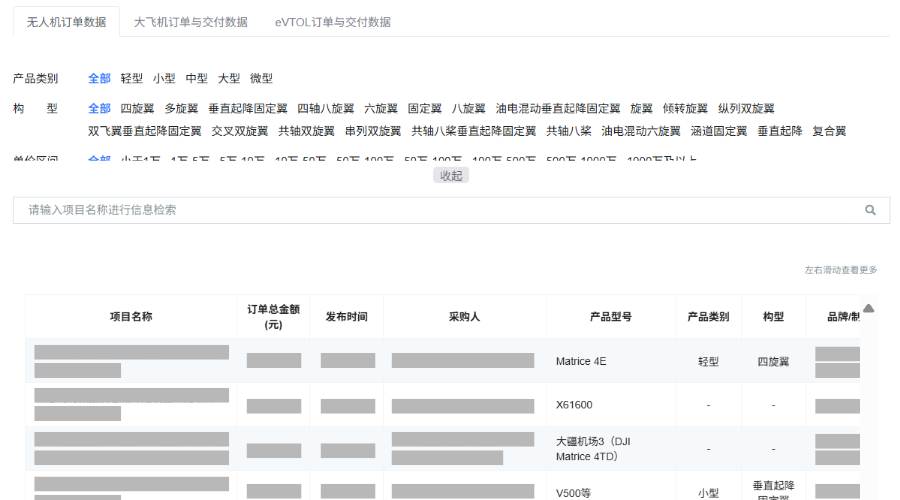Filter product category by 轻型
Screen dimensions: 900x500
point(132,78)
